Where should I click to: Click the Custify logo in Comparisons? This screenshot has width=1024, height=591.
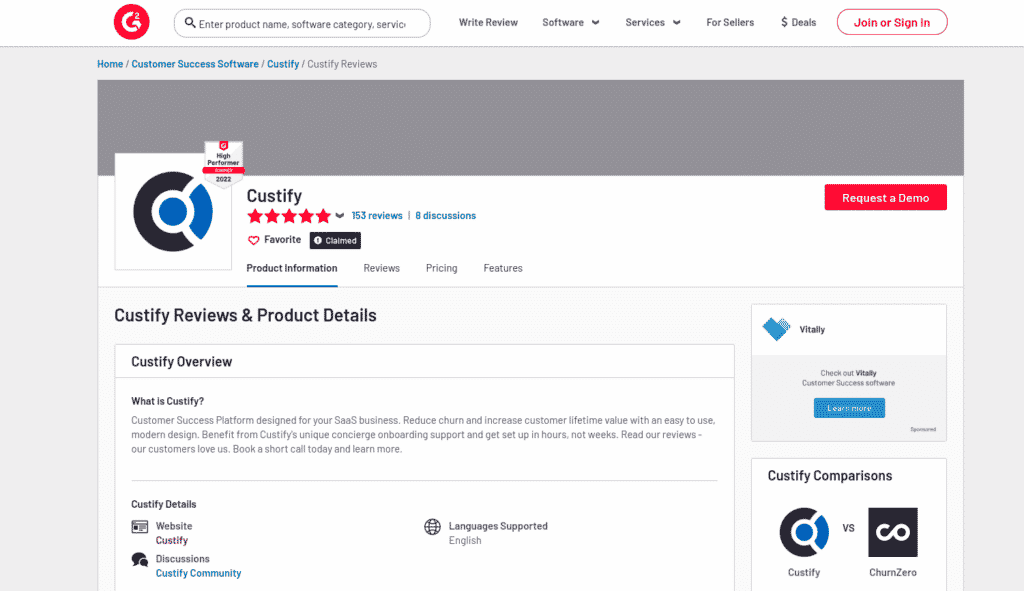804,532
